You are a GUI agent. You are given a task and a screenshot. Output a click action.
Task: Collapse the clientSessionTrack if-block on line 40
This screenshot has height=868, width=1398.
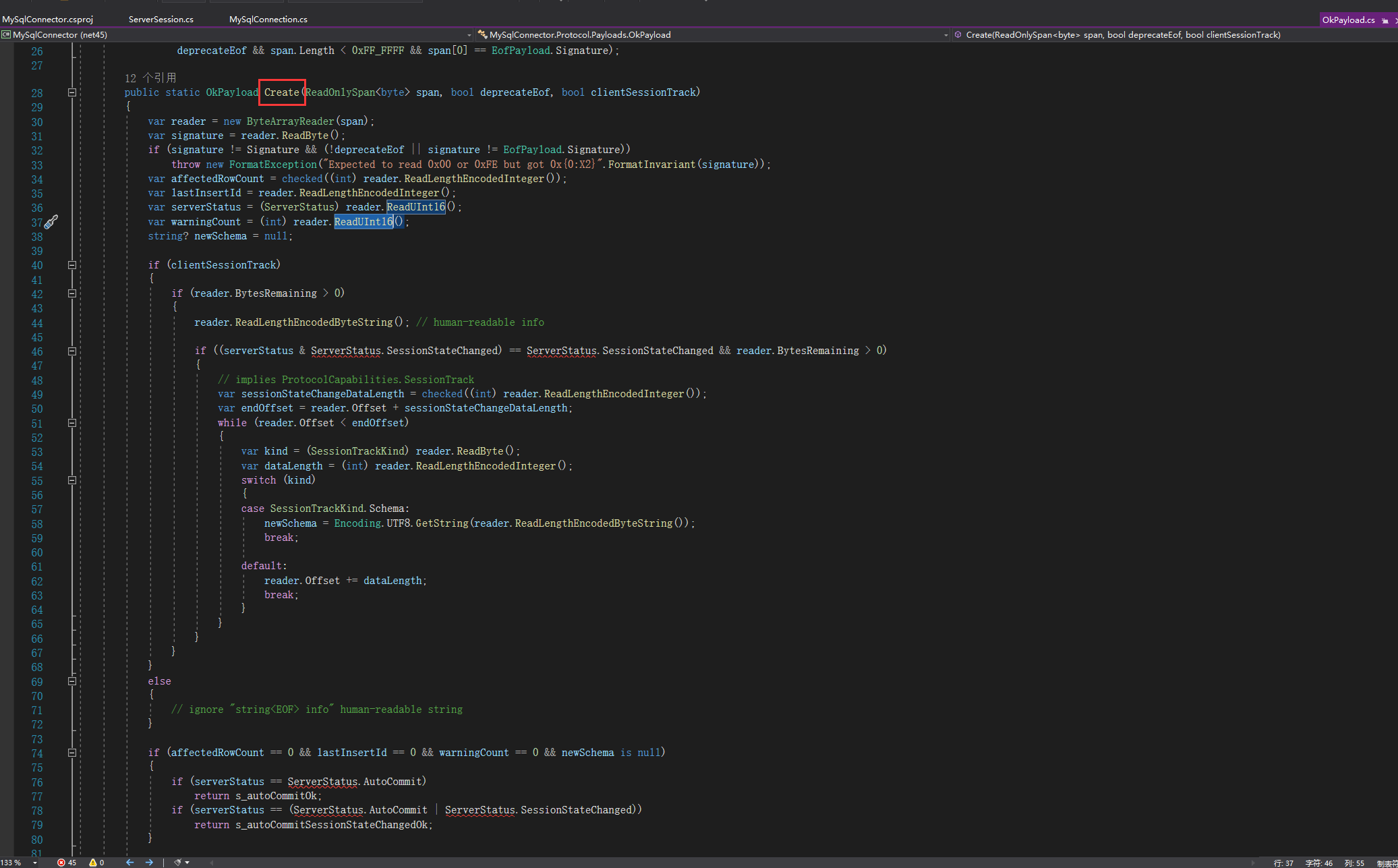point(71,265)
